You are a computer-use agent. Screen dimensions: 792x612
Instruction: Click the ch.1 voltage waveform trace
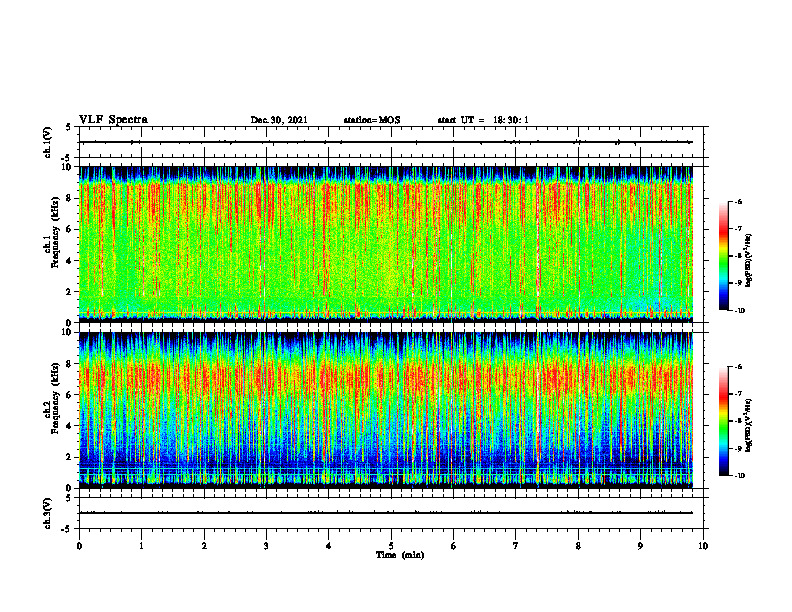(x=386, y=142)
